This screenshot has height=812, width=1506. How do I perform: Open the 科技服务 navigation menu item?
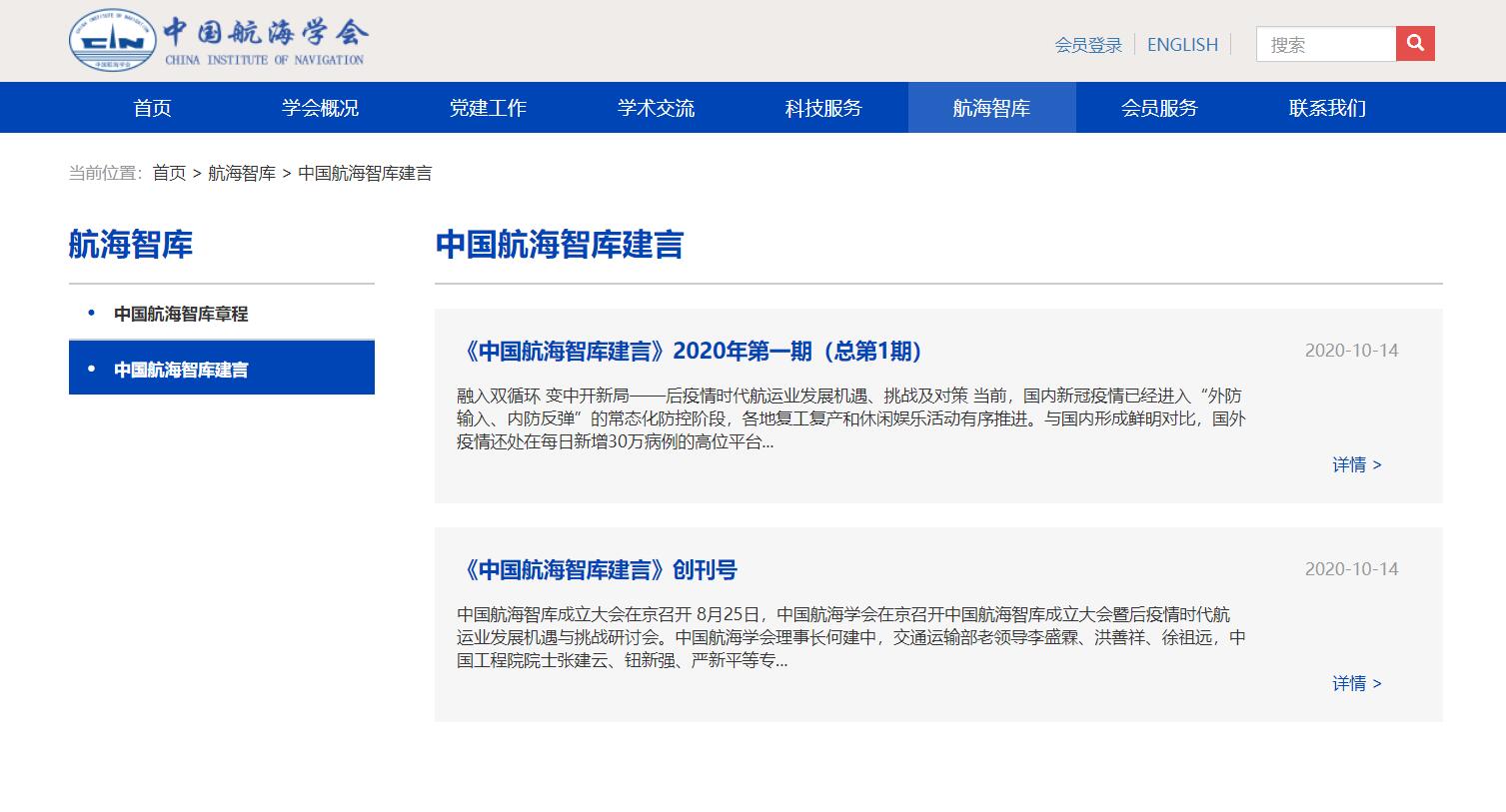pyautogui.click(x=823, y=108)
